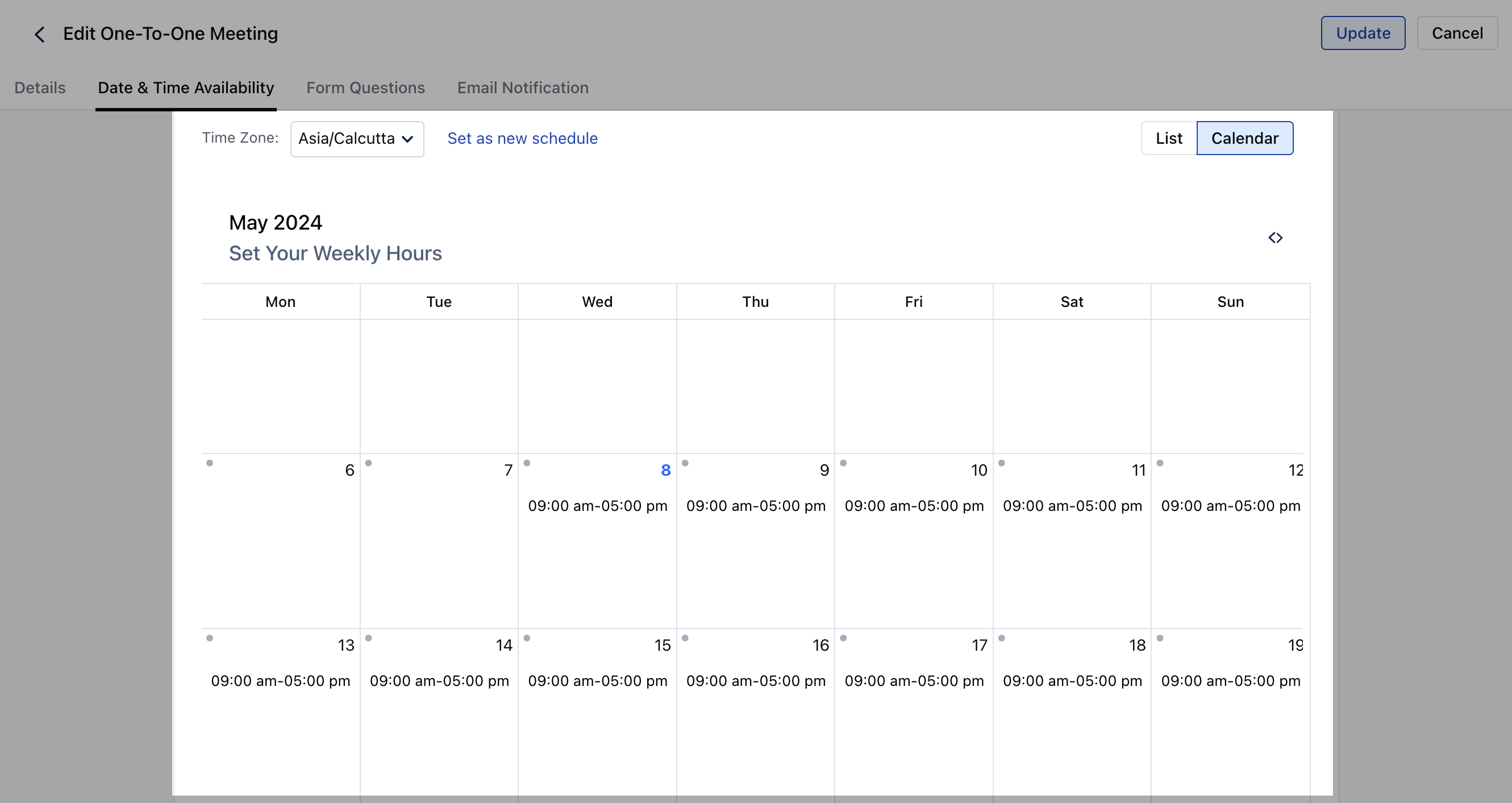Click the Set as new schedule link

(522, 138)
